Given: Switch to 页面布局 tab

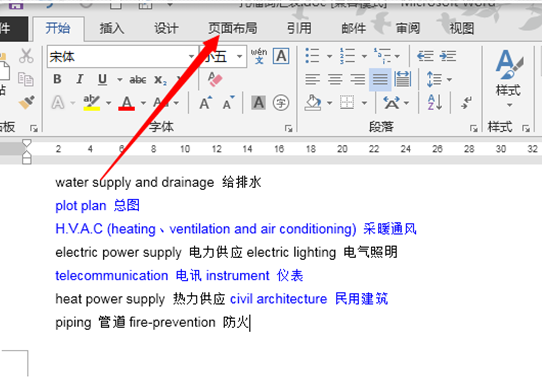Looking at the screenshot, I should (x=233, y=28).
